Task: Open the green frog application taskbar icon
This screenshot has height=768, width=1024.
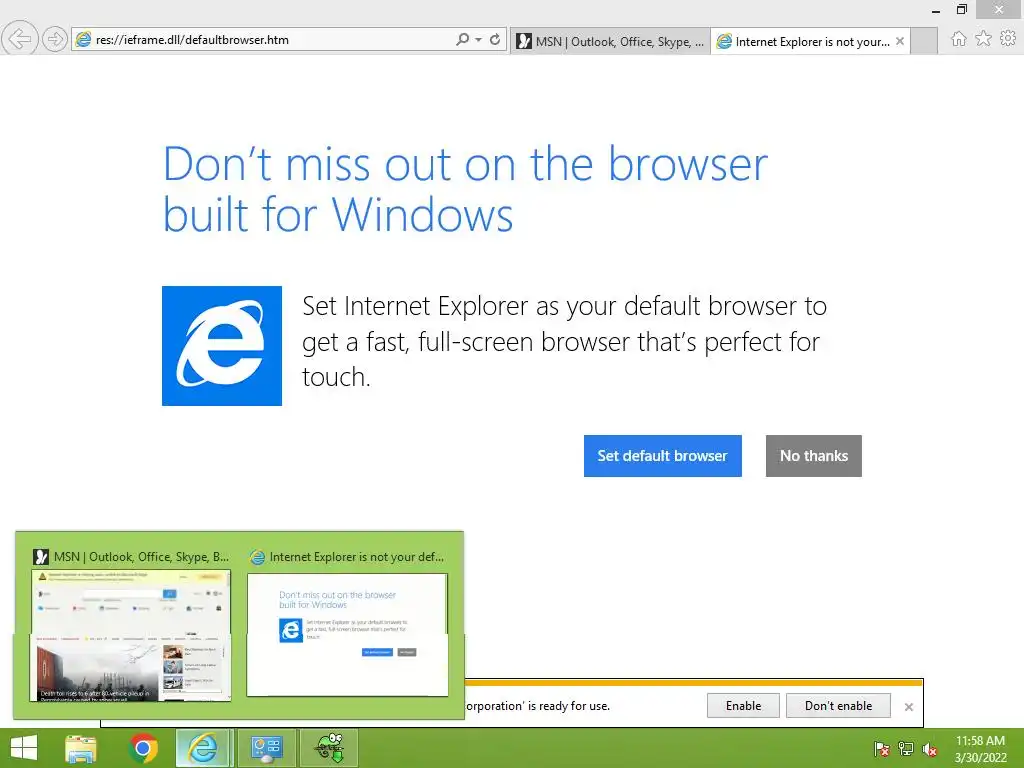Action: pyautogui.click(x=329, y=748)
